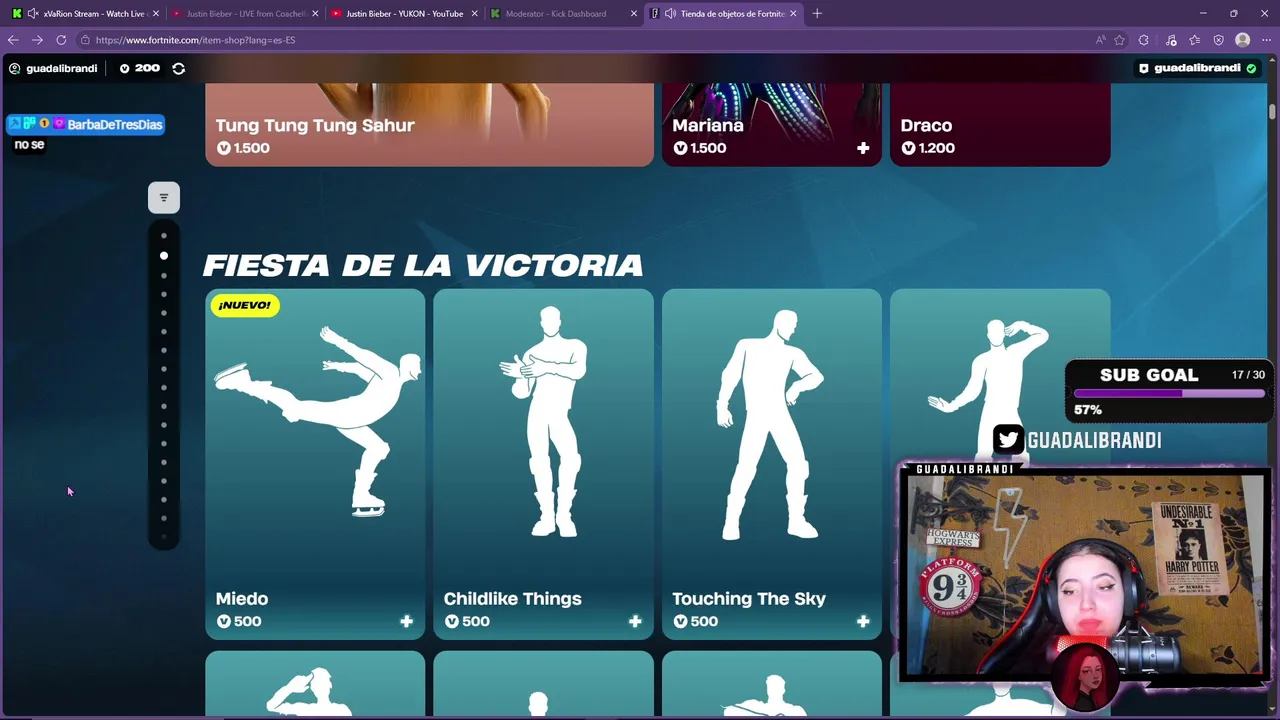Reload the Fortnite item shop page

tap(61, 40)
